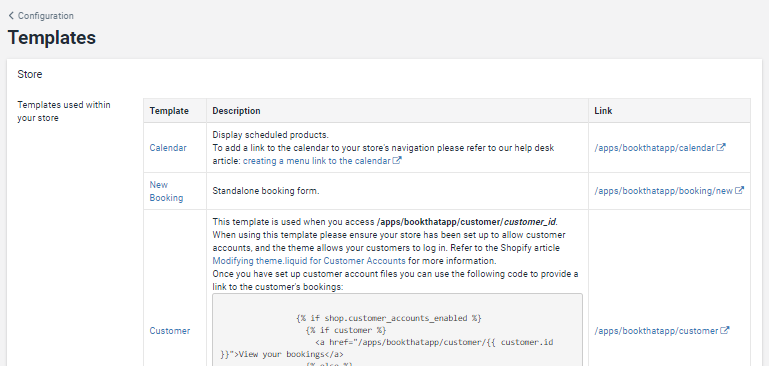The height and width of the screenshot is (366, 769).
Task: Open the New Booking template
Action: pyautogui.click(x=166, y=191)
